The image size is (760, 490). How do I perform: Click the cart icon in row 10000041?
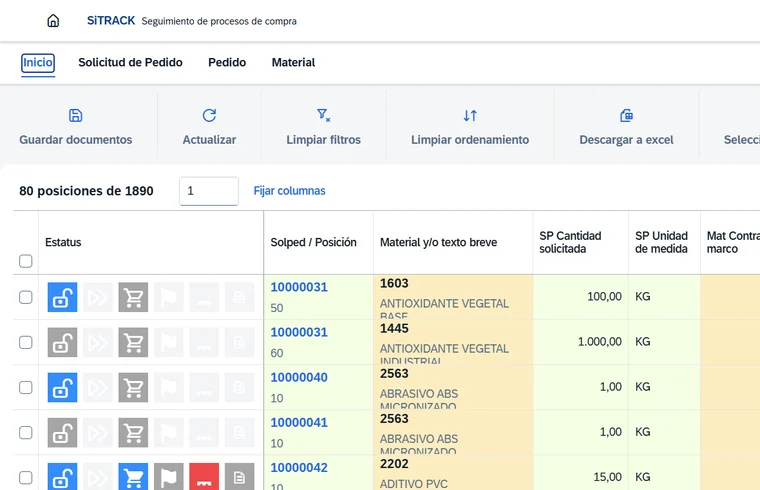click(133, 432)
